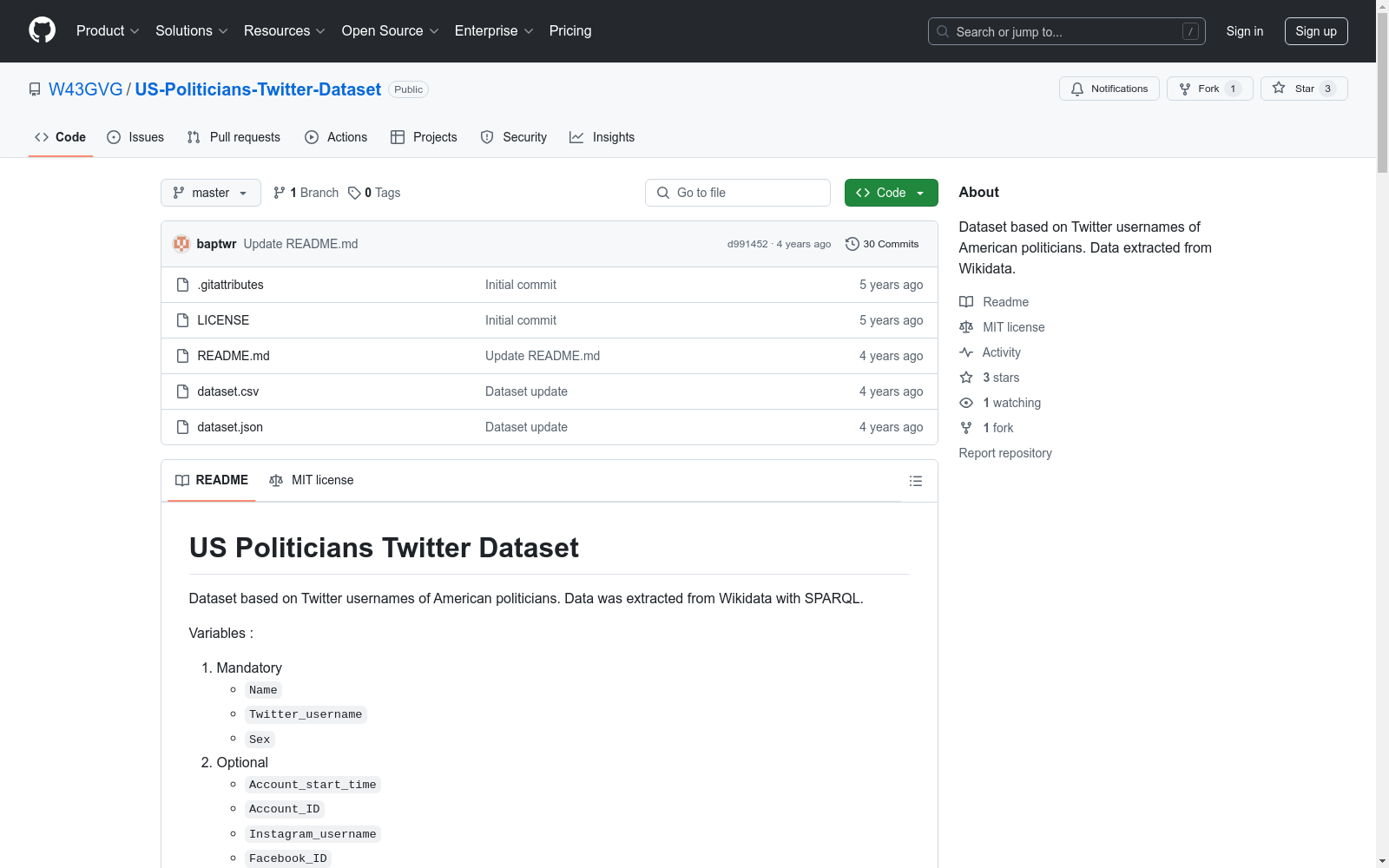Screen dimensions: 1389x868
Task: Click the Report repository link
Action: pyautogui.click(x=1005, y=453)
